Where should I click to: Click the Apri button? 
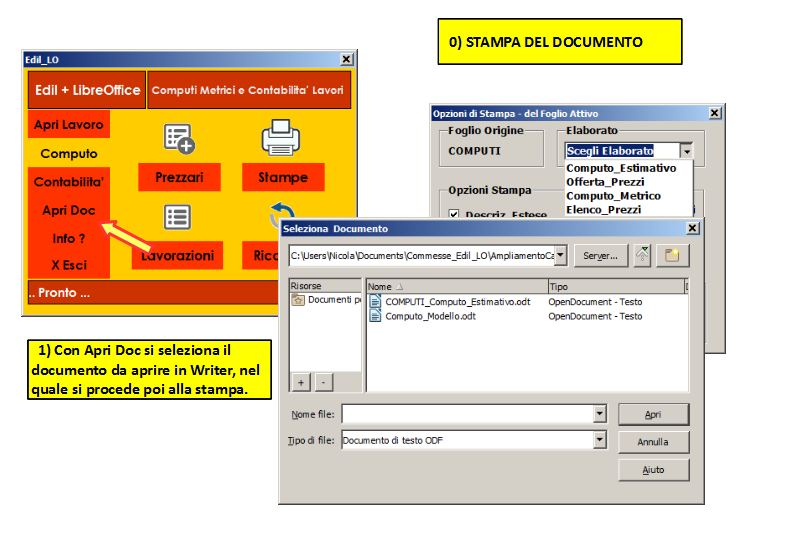coord(653,414)
